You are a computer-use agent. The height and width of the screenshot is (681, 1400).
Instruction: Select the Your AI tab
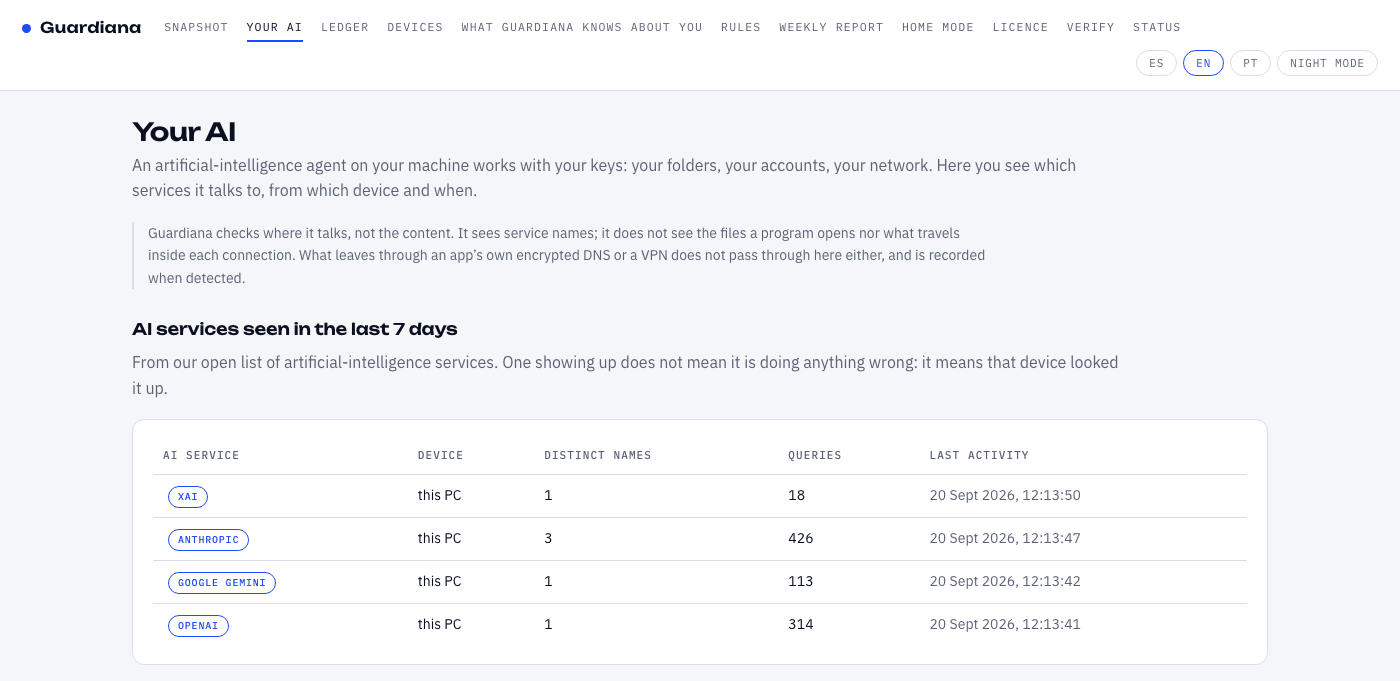click(x=275, y=28)
